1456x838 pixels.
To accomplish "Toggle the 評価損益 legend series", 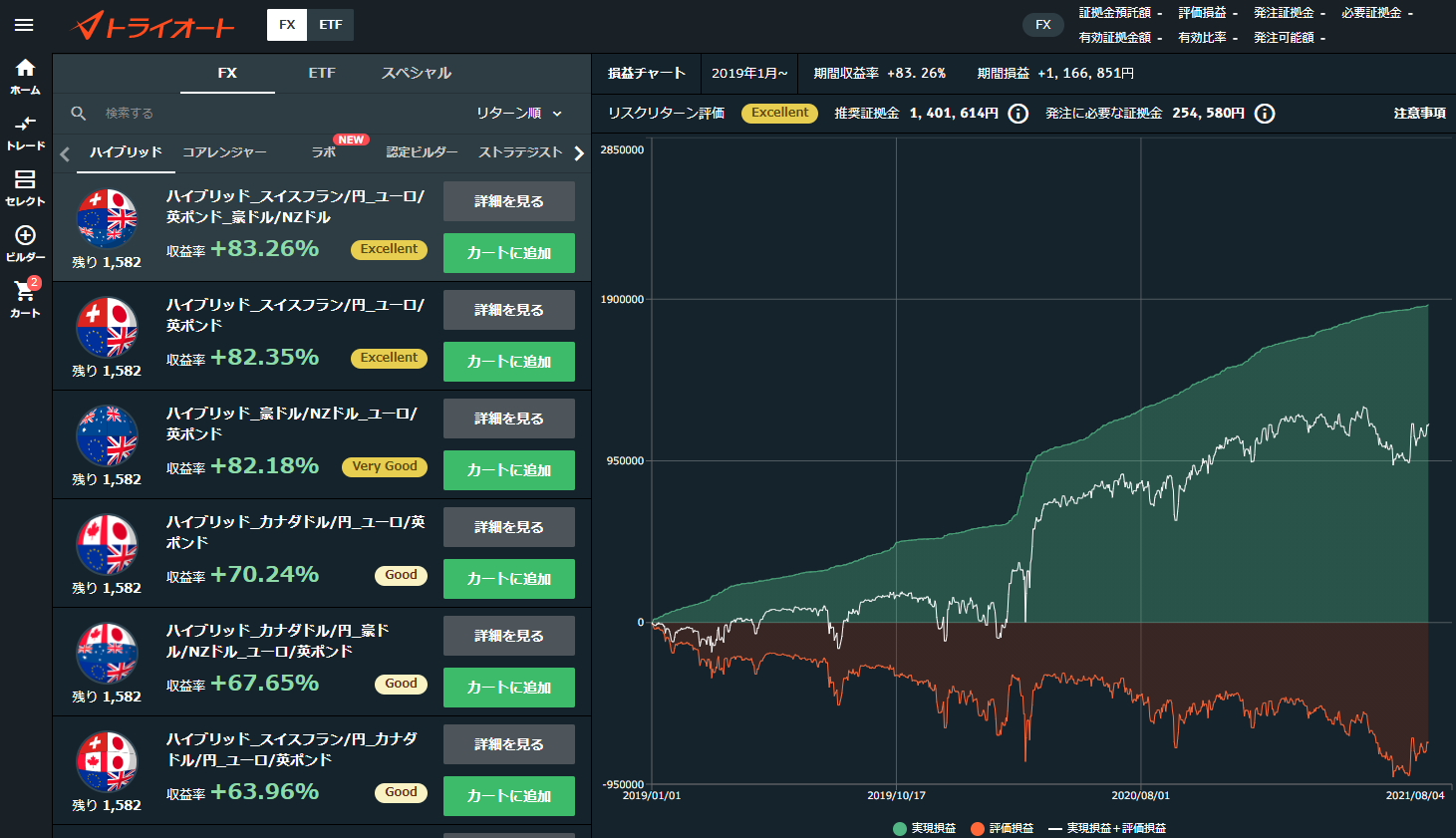I will (1002, 828).
